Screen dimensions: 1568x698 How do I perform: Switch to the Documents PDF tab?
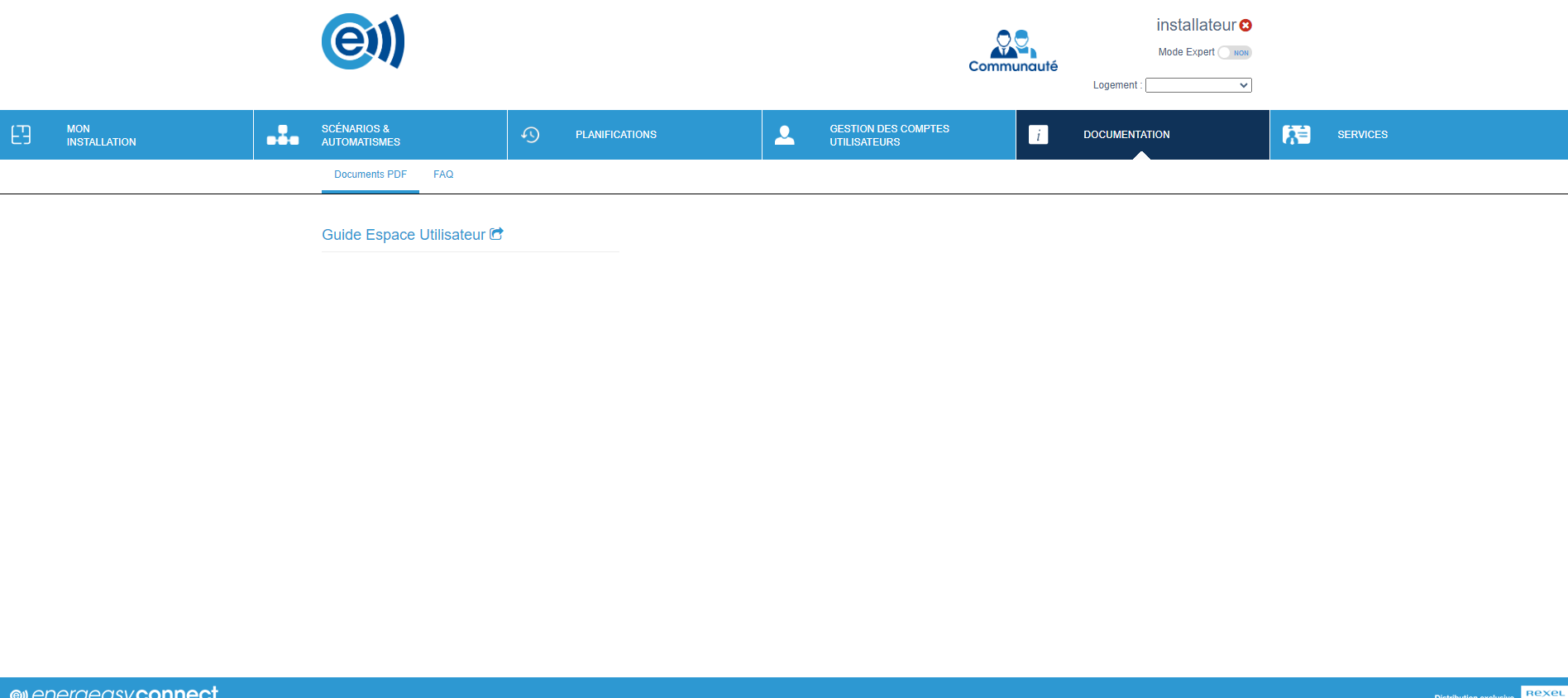[370, 174]
